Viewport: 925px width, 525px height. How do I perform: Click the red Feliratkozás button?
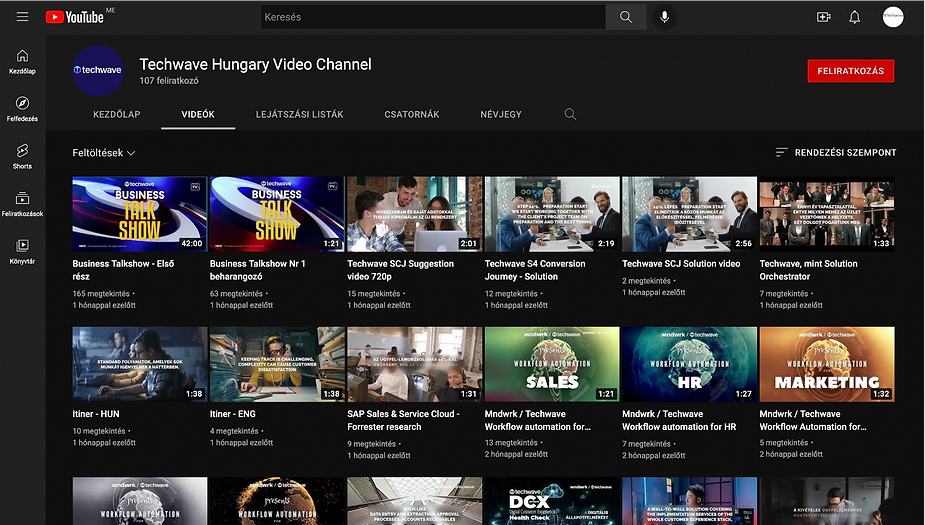pyautogui.click(x=850, y=71)
